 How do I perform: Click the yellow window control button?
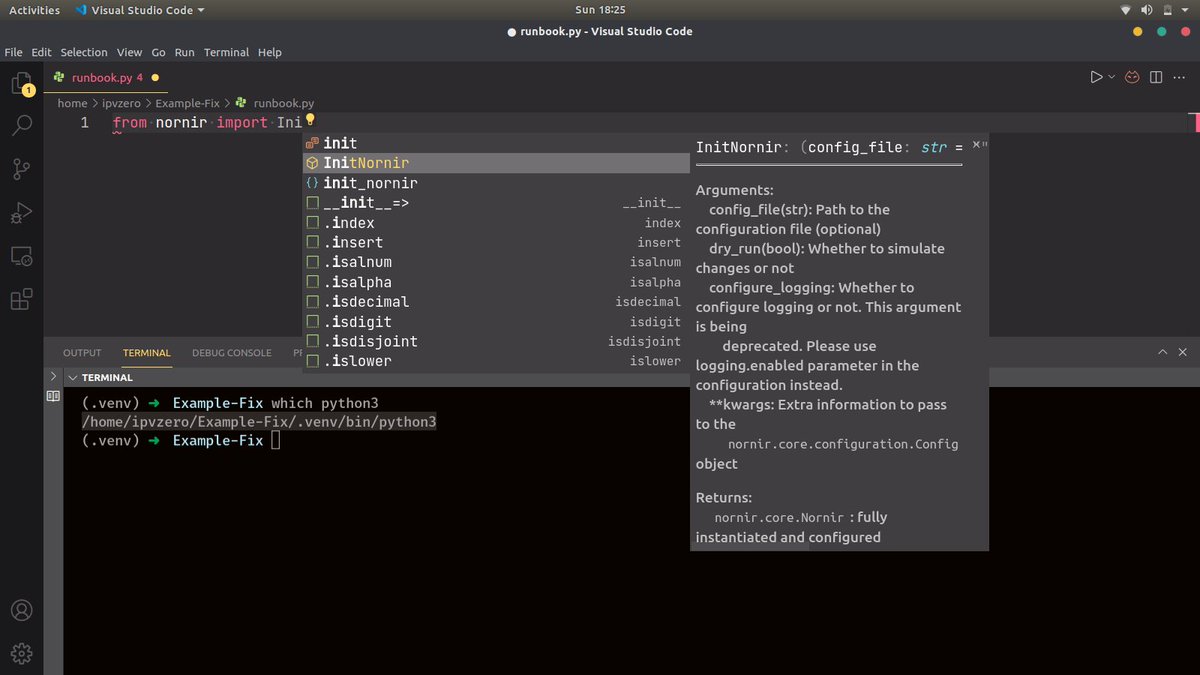click(1137, 31)
